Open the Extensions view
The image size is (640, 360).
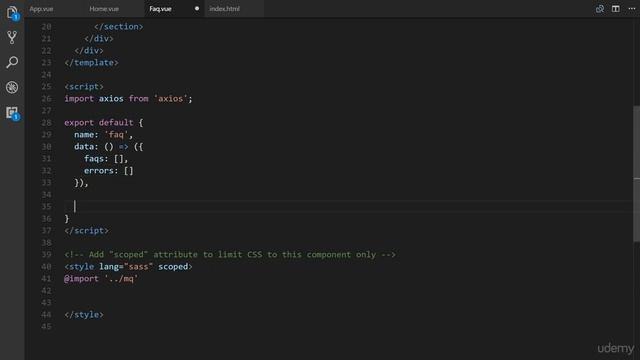[x=12, y=113]
